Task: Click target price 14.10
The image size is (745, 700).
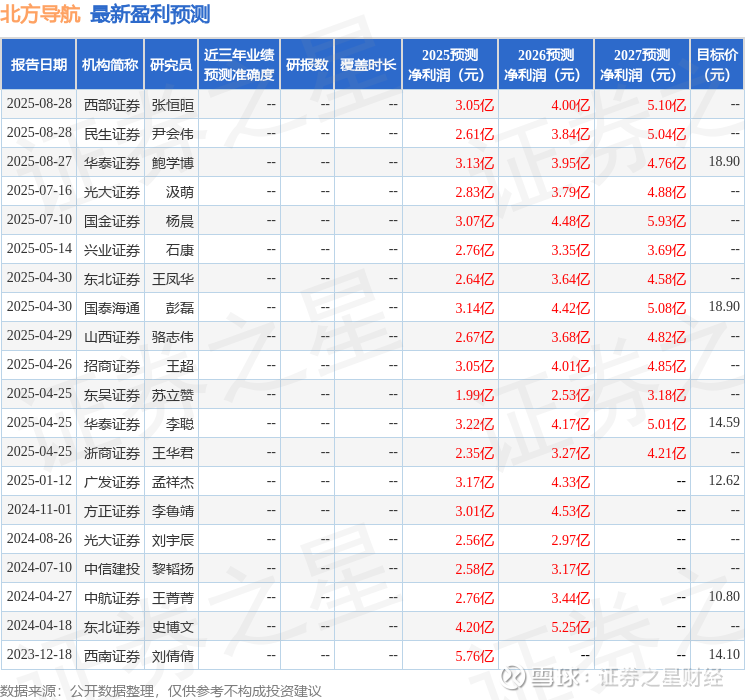Action: coord(724,654)
